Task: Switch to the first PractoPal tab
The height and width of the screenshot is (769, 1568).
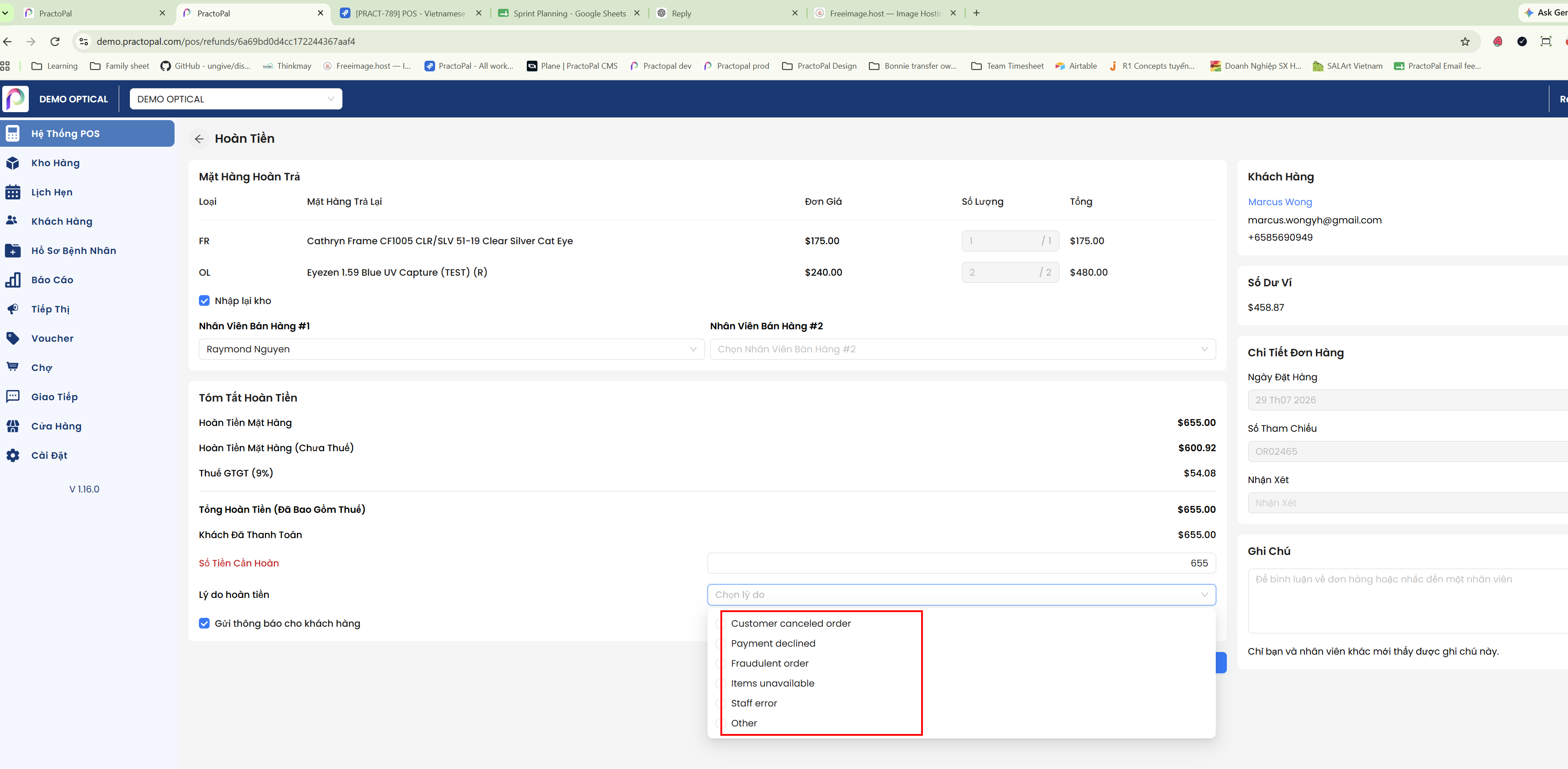Action: click(94, 13)
